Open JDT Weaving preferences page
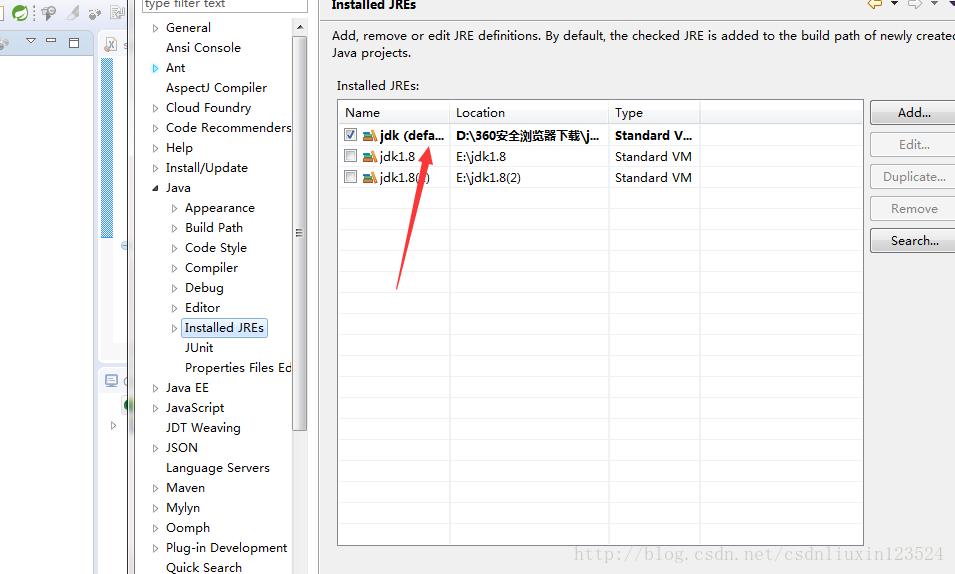The width and height of the screenshot is (955, 574). [x=203, y=428]
